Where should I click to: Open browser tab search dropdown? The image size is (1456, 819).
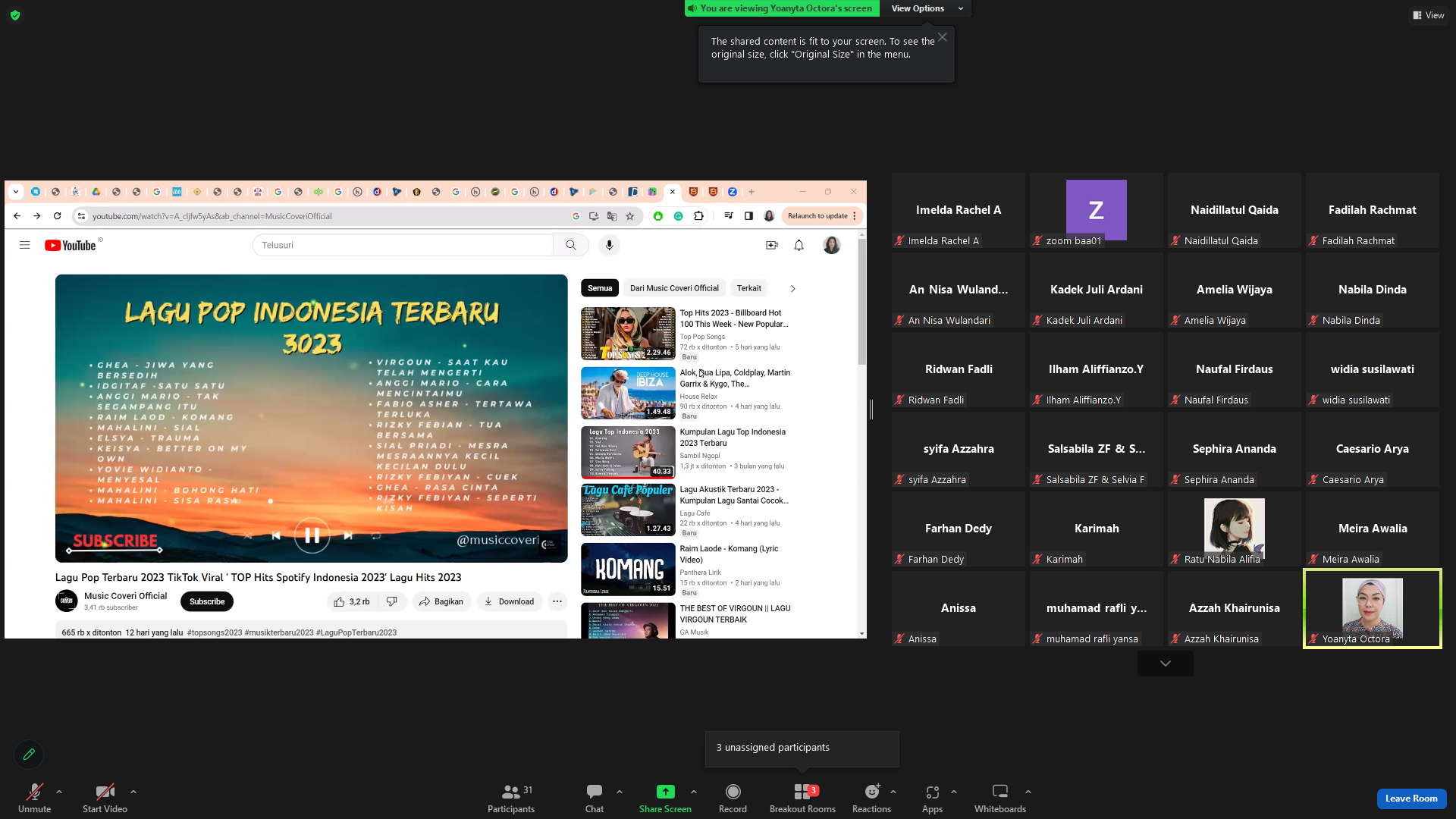click(16, 192)
